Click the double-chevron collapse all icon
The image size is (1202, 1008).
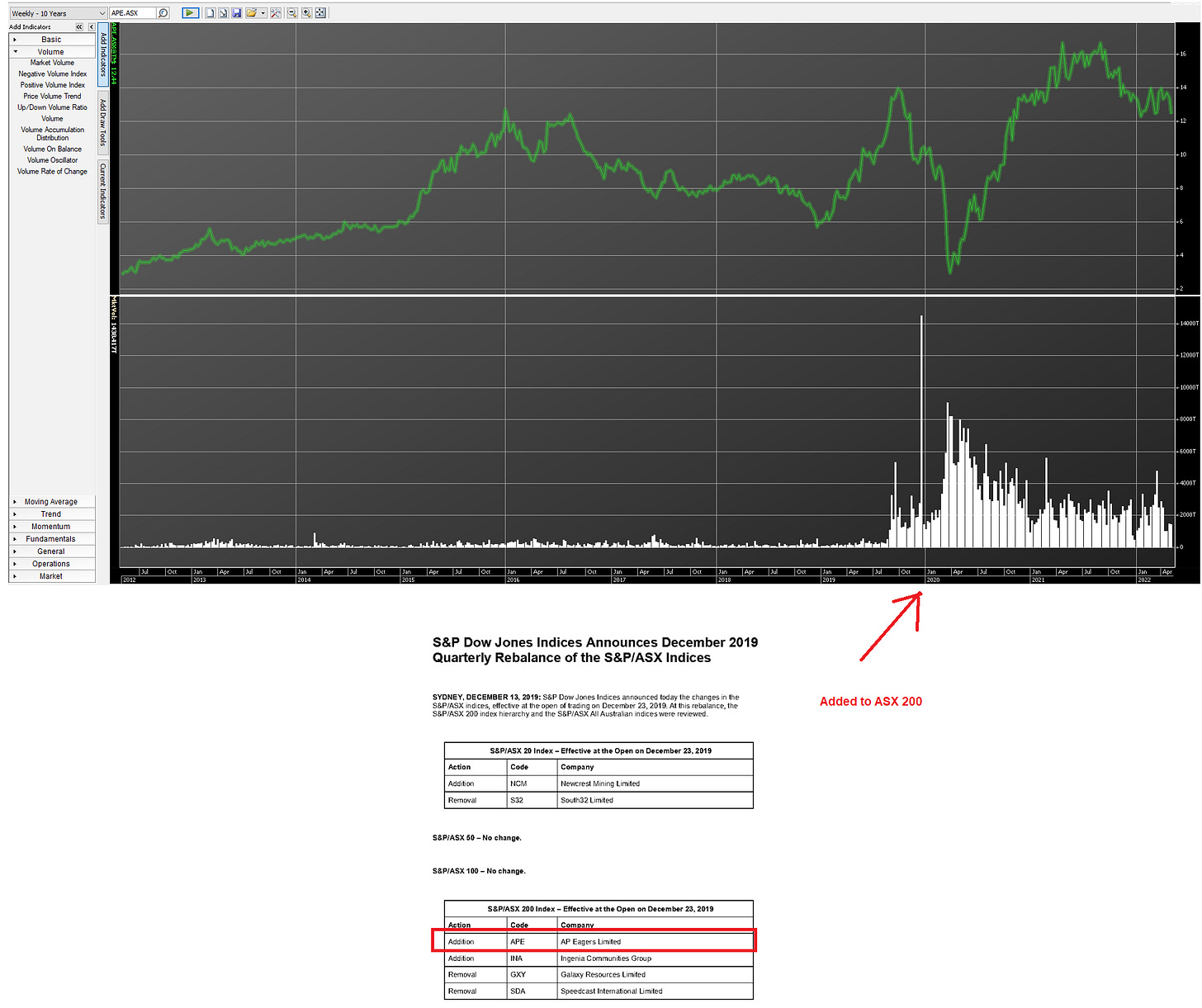tap(79, 27)
